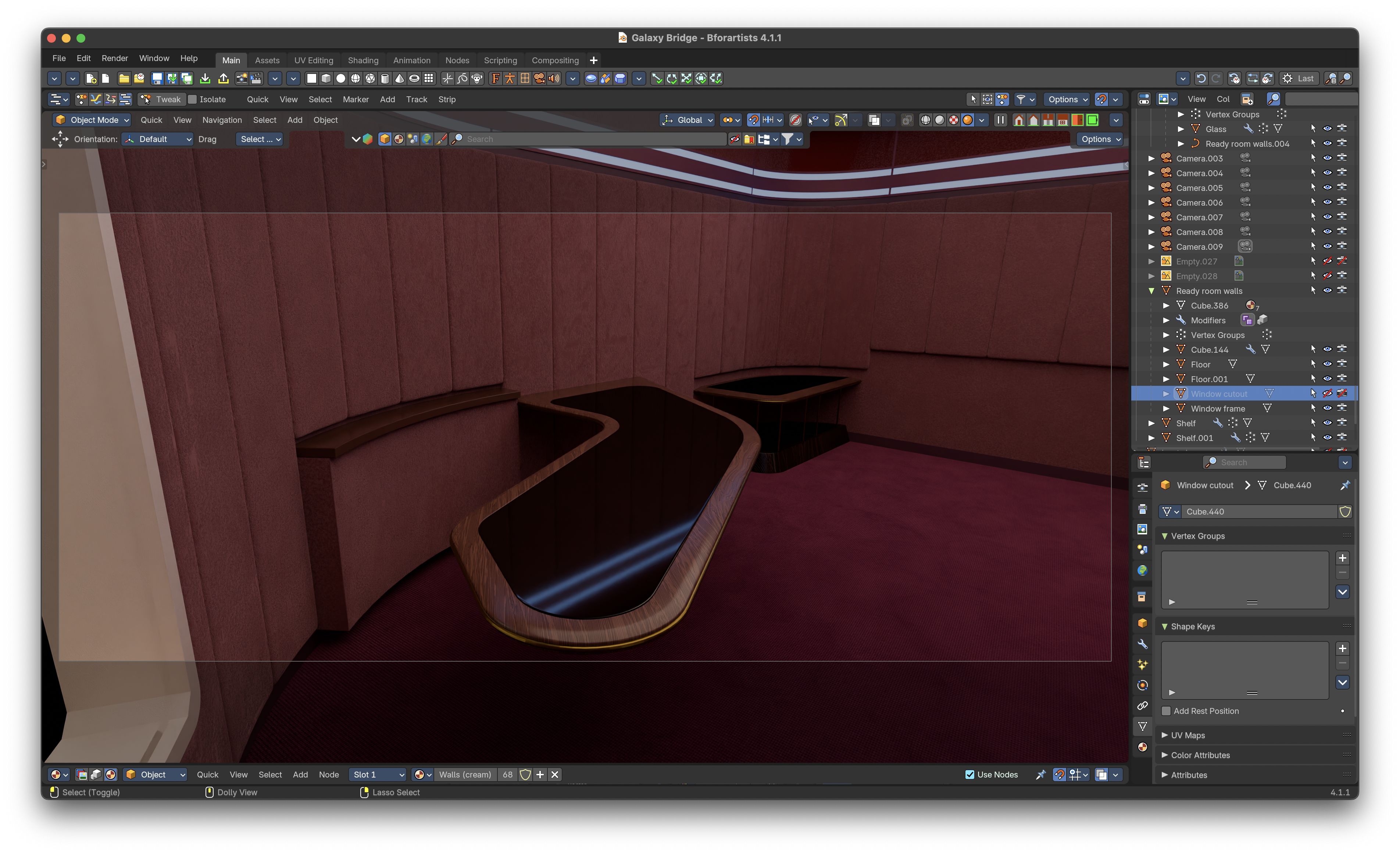Add a Torus primitive from the toolbar
This screenshot has height=854, width=1400.
click(x=414, y=78)
